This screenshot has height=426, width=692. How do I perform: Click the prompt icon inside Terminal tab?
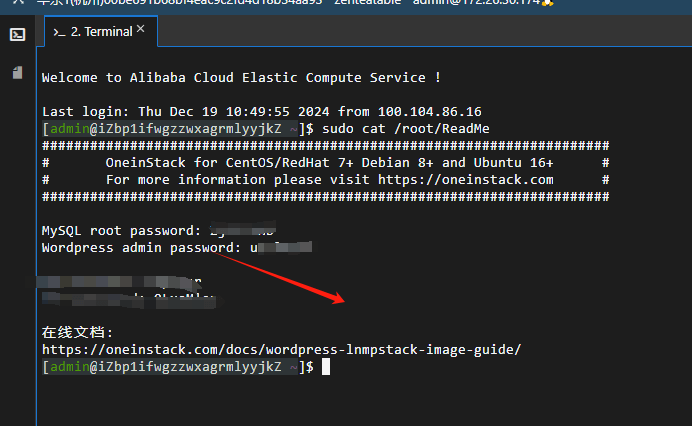(x=59, y=32)
